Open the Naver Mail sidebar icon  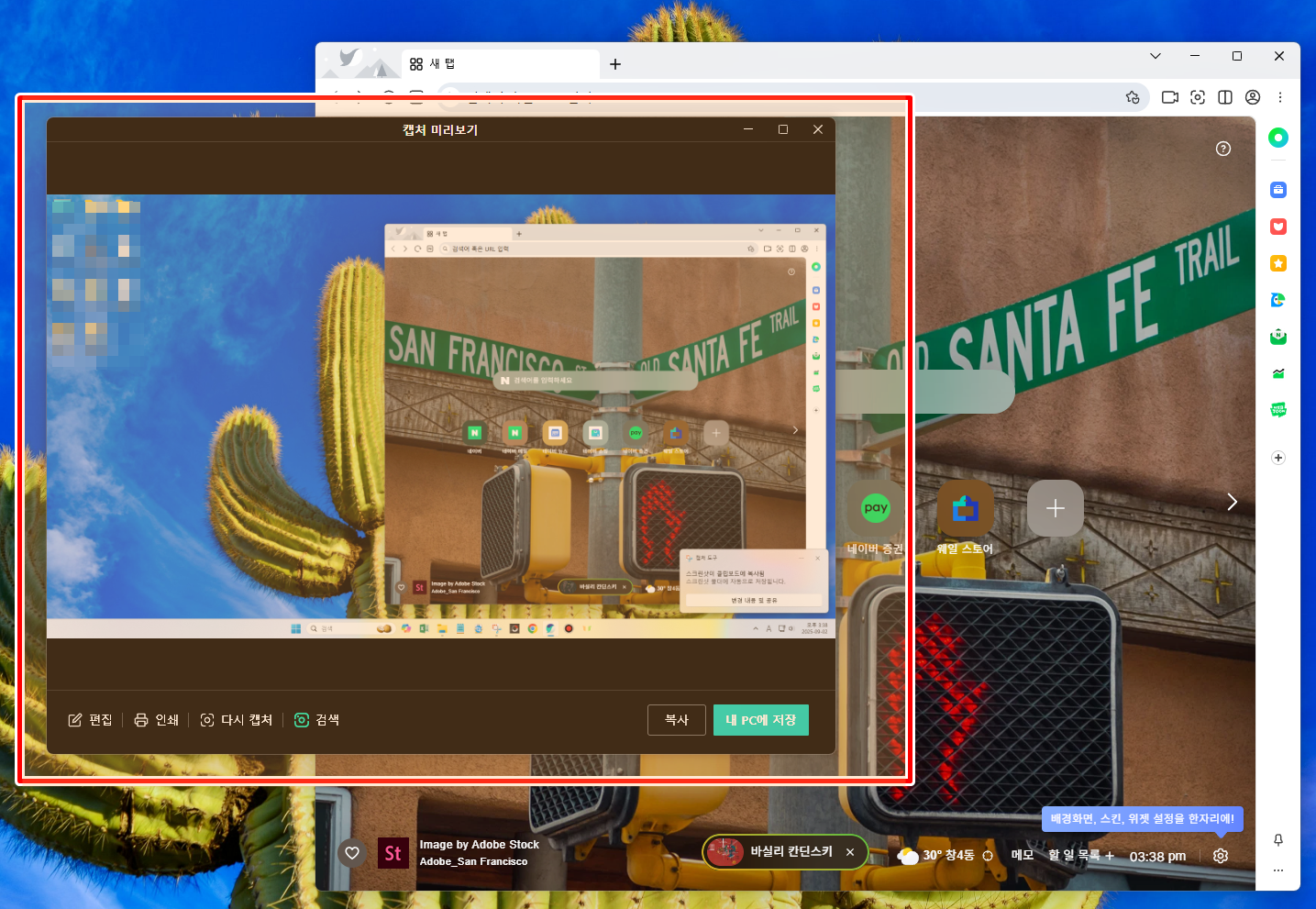(1278, 337)
